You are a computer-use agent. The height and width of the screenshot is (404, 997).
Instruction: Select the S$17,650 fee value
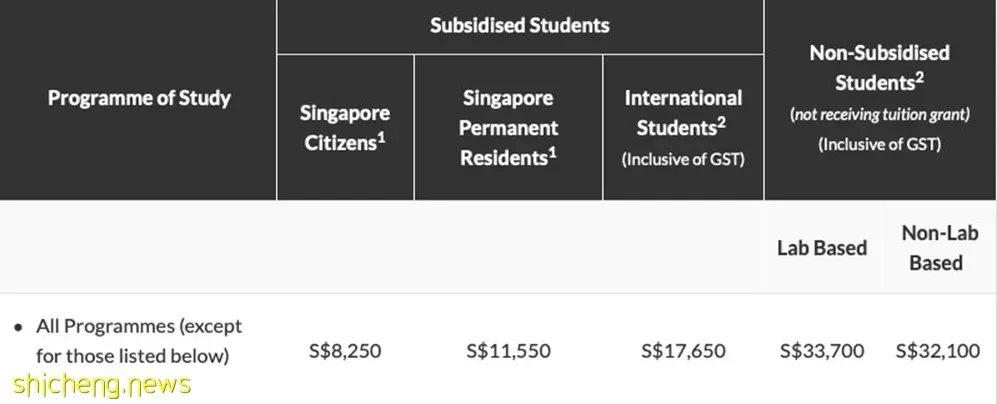(x=683, y=351)
